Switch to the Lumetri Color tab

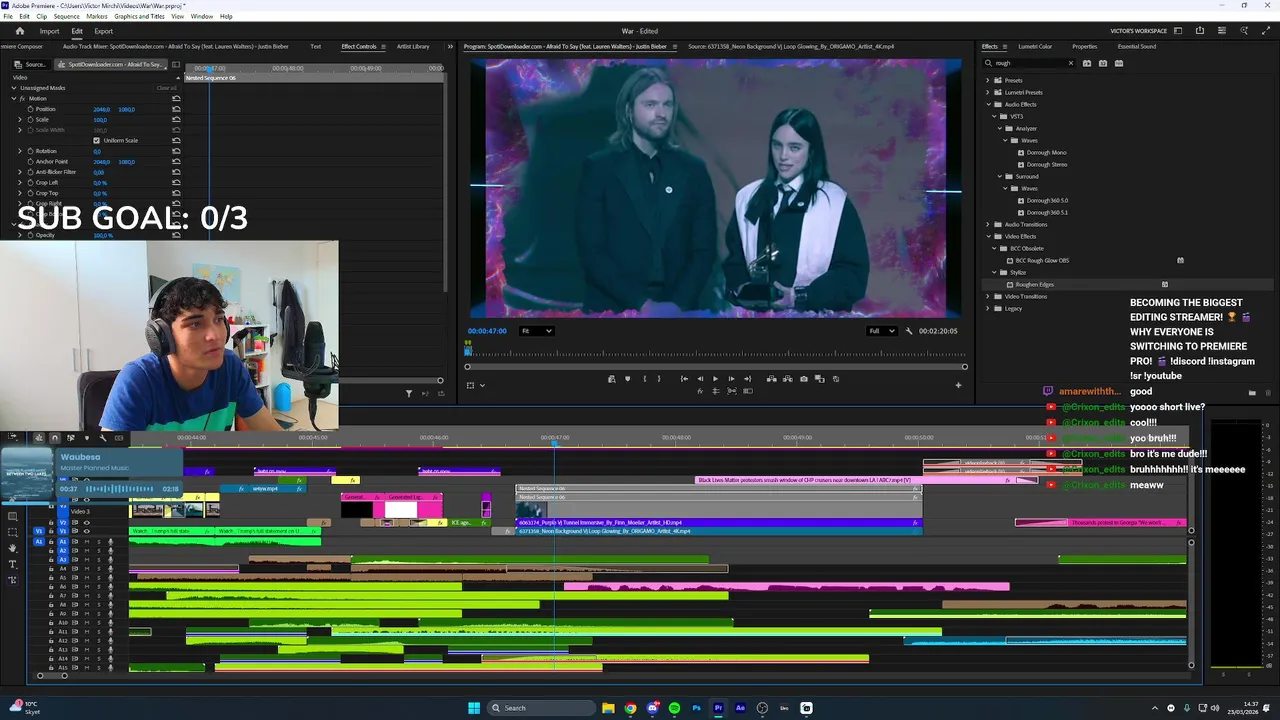click(x=1035, y=46)
